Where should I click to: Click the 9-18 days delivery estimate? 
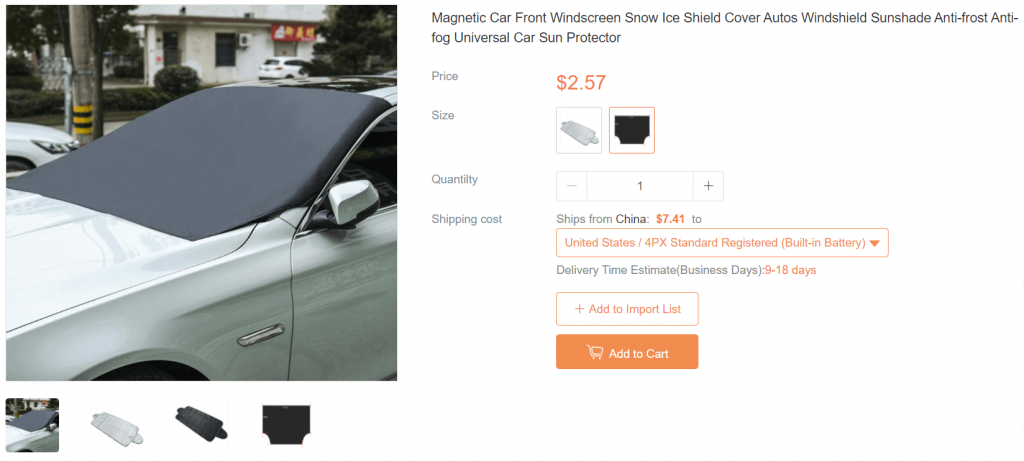[x=790, y=270]
